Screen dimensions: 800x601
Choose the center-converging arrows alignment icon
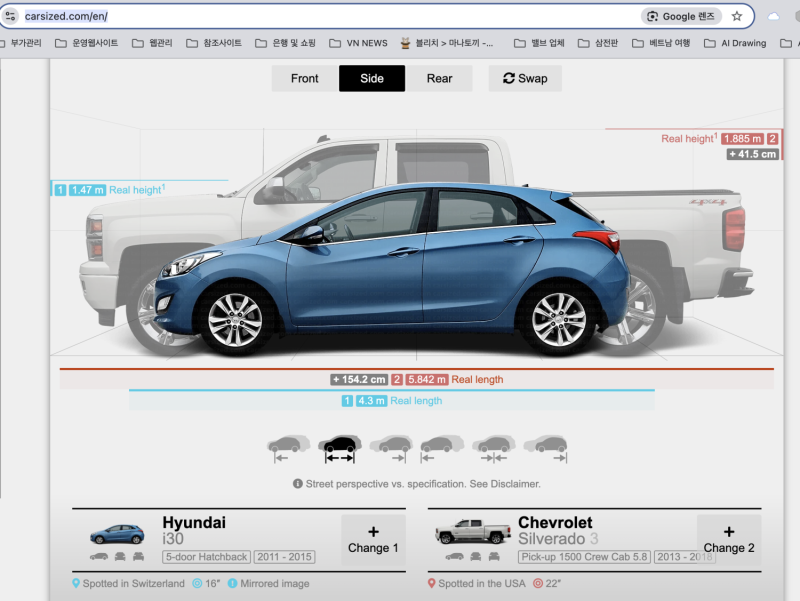coord(494,448)
